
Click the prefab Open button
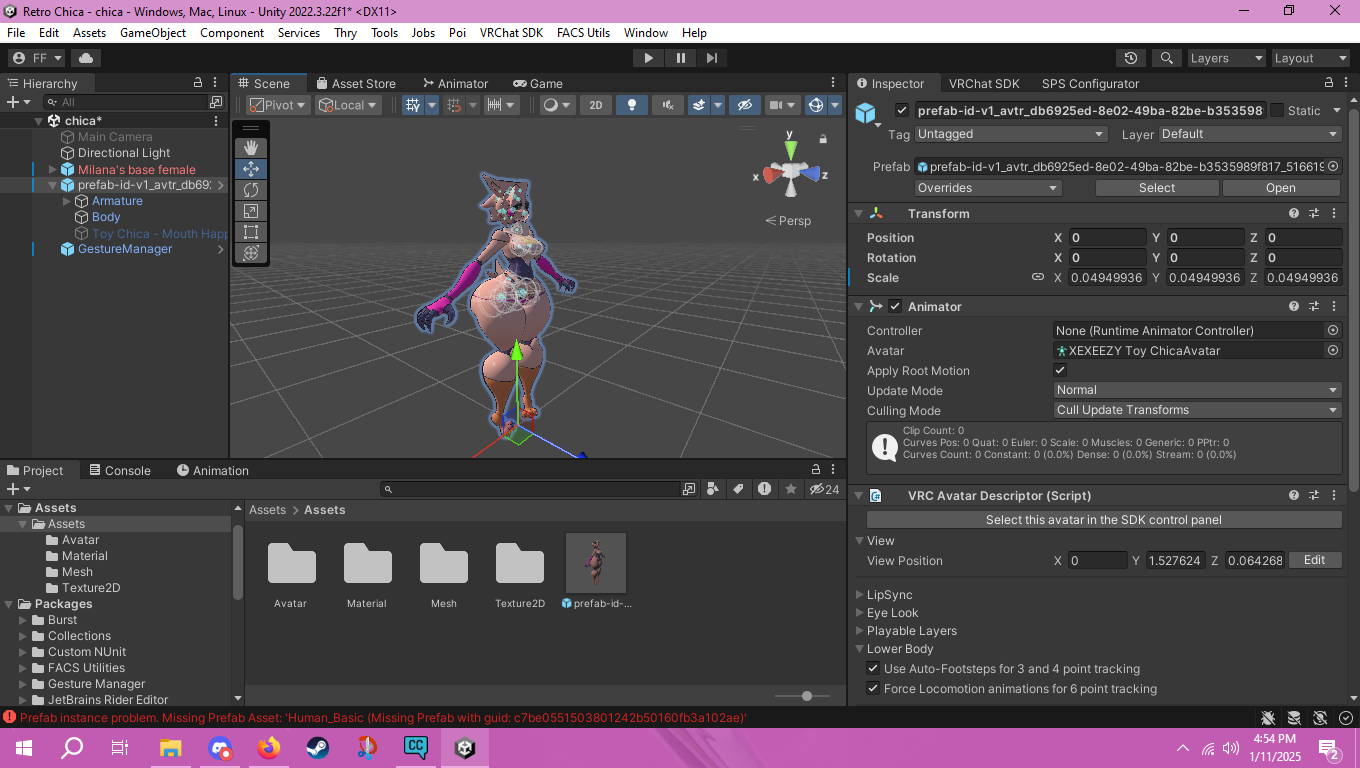1281,188
